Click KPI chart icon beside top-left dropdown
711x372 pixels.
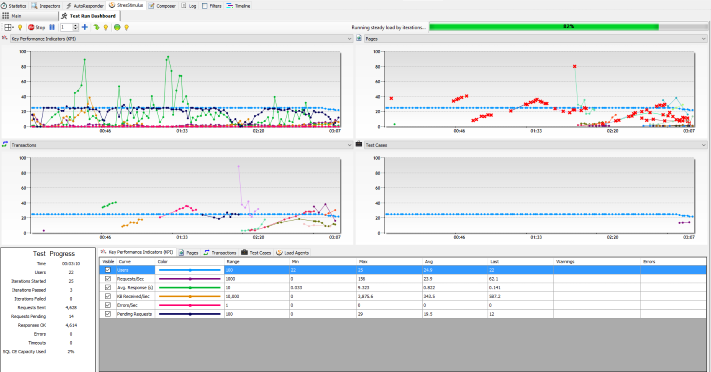tap(5, 38)
